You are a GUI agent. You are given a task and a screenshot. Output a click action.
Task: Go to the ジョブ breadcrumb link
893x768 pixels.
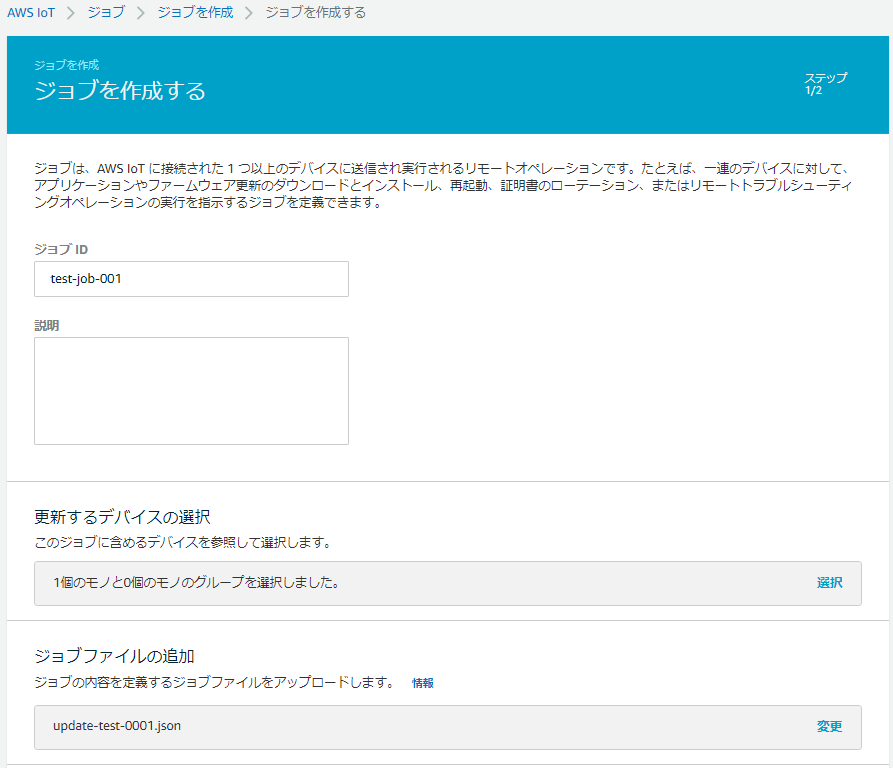coord(106,13)
